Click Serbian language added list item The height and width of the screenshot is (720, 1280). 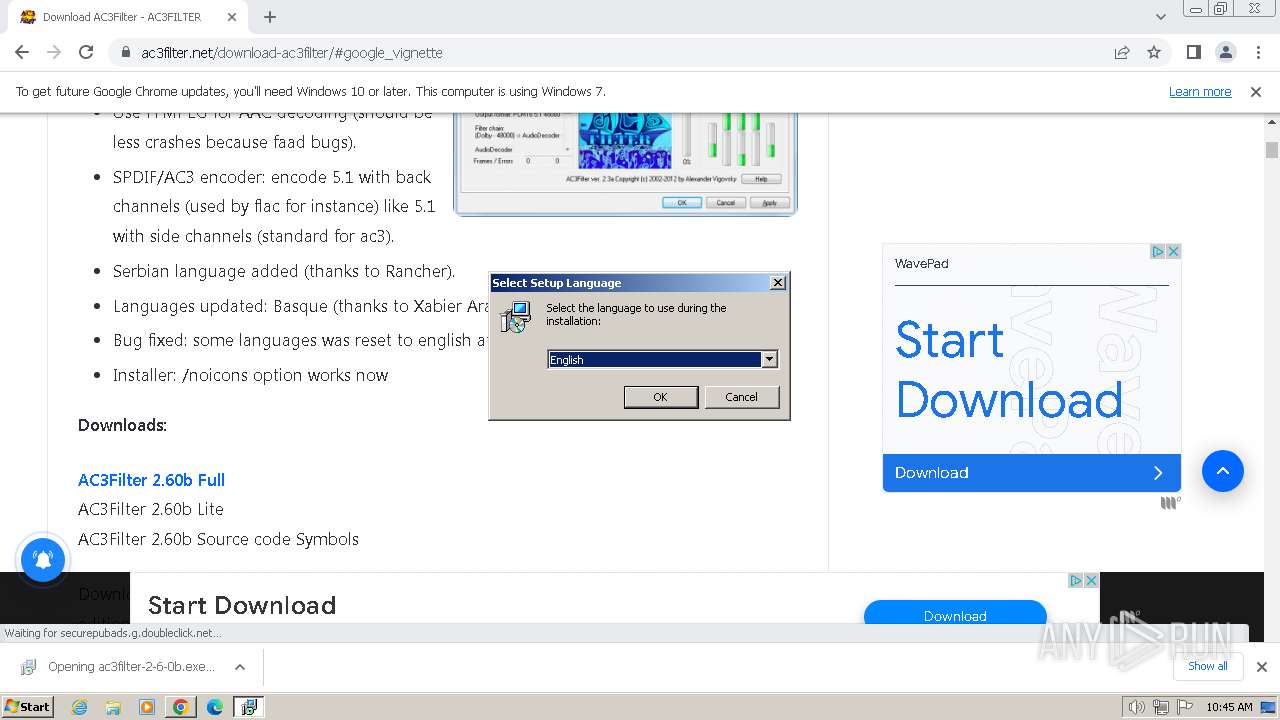tap(284, 271)
